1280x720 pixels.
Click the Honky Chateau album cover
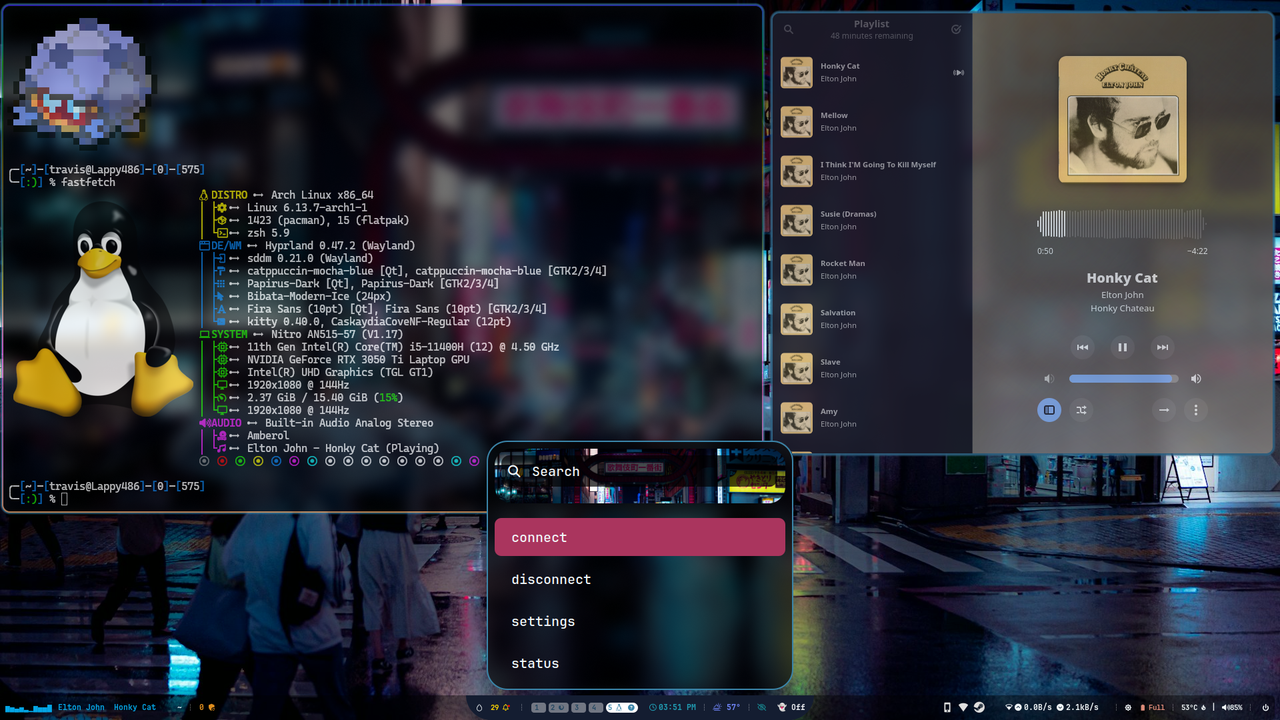click(1122, 119)
